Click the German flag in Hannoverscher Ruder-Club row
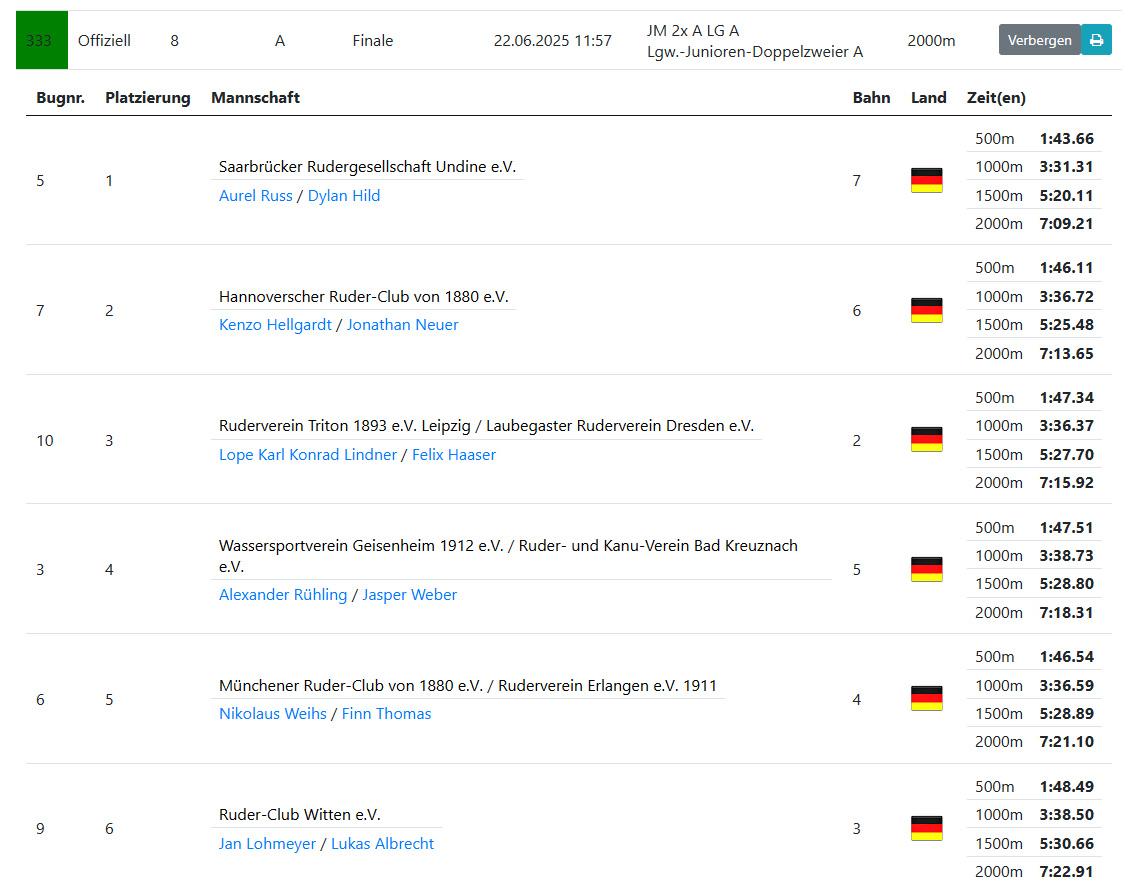Screen dimensions: 1135x896 [x=927, y=310]
